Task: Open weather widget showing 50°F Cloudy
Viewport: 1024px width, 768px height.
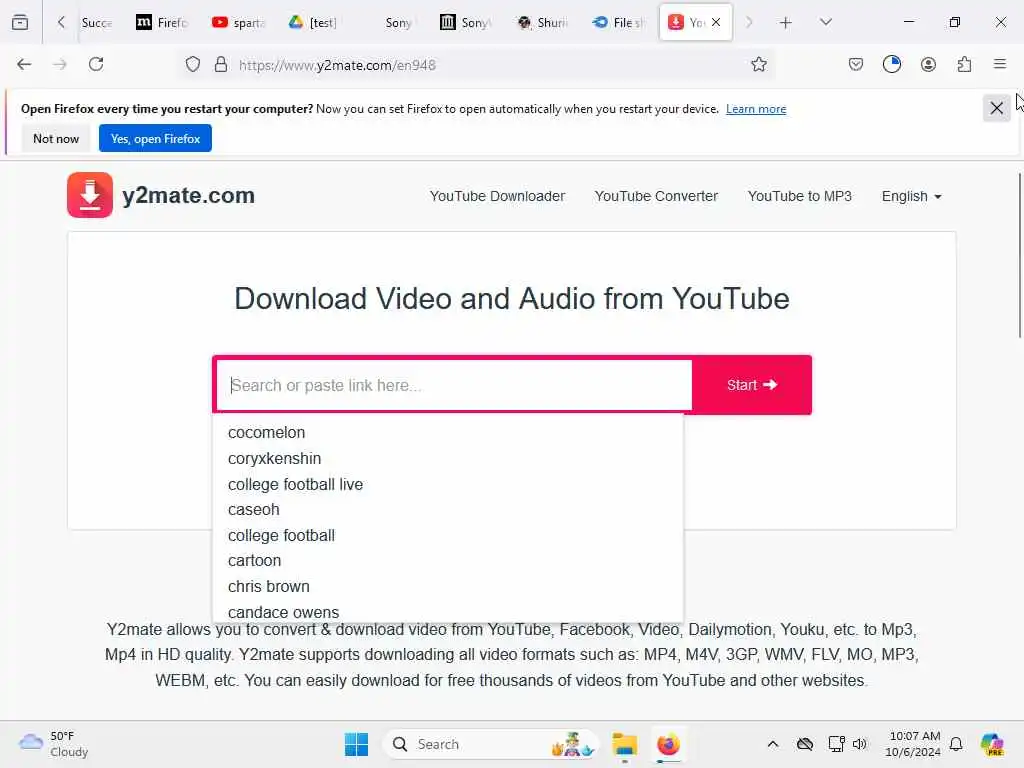Action: [x=54, y=744]
